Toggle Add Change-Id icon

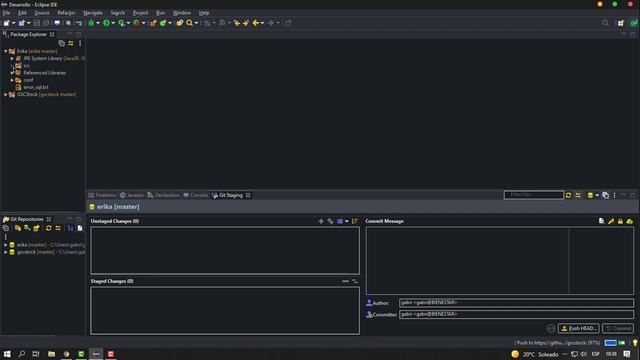pyautogui.click(x=630, y=221)
